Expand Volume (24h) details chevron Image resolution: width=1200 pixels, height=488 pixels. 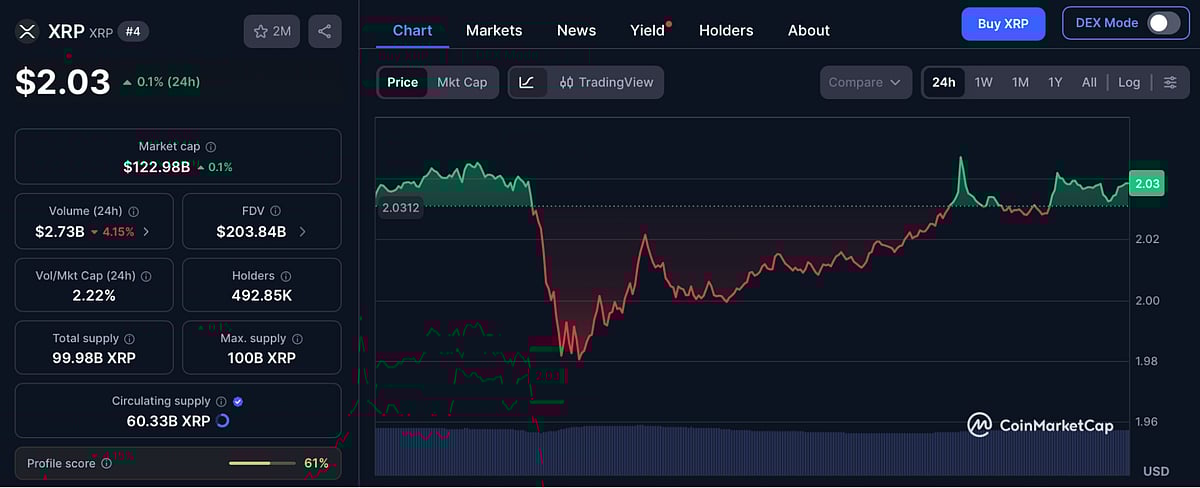pyautogui.click(x=146, y=232)
